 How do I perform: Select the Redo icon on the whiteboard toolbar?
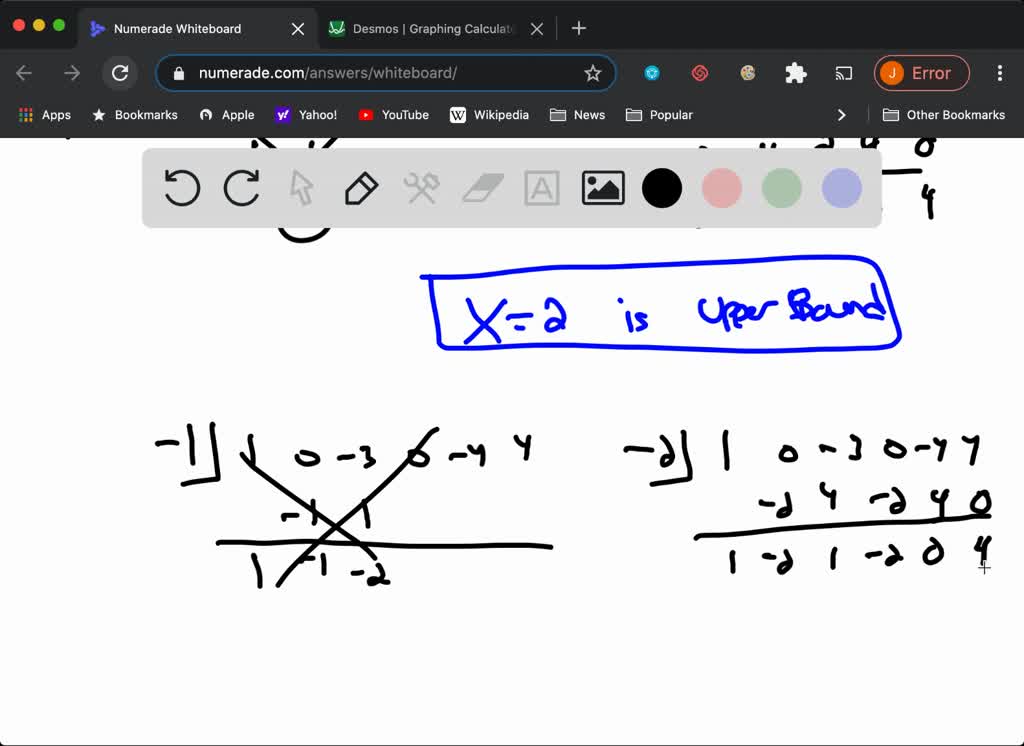point(241,188)
